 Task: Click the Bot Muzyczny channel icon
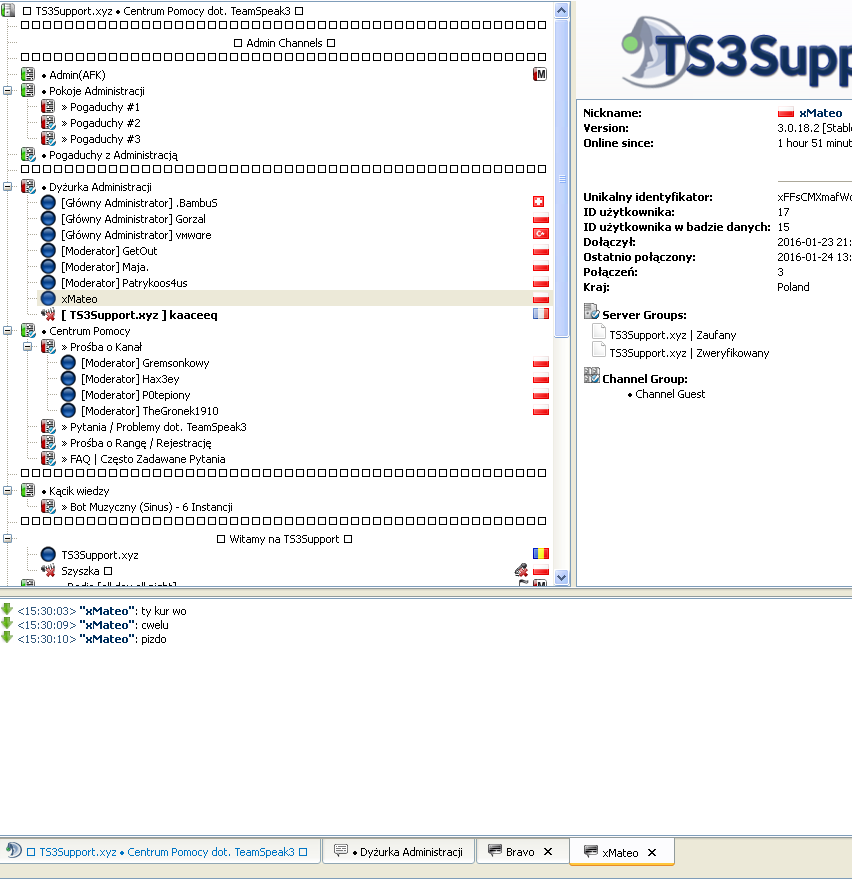point(48,507)
